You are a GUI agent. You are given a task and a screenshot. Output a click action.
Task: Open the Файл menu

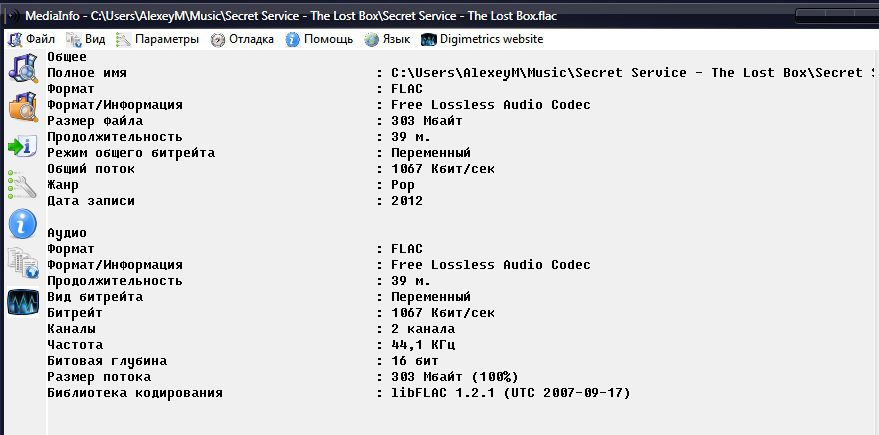[32, 39]
